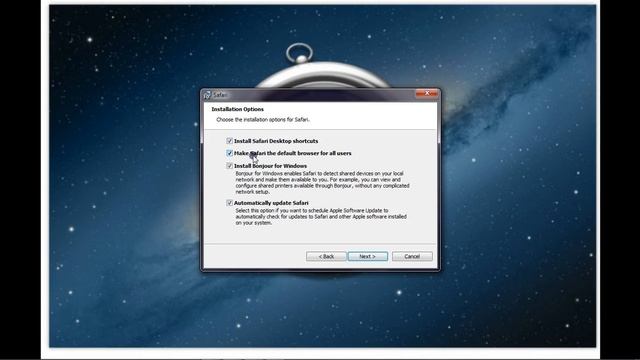The height and width of the screenshot is (360, 640).
Task: Go to the previous step with Back
Action: [326, 256]
